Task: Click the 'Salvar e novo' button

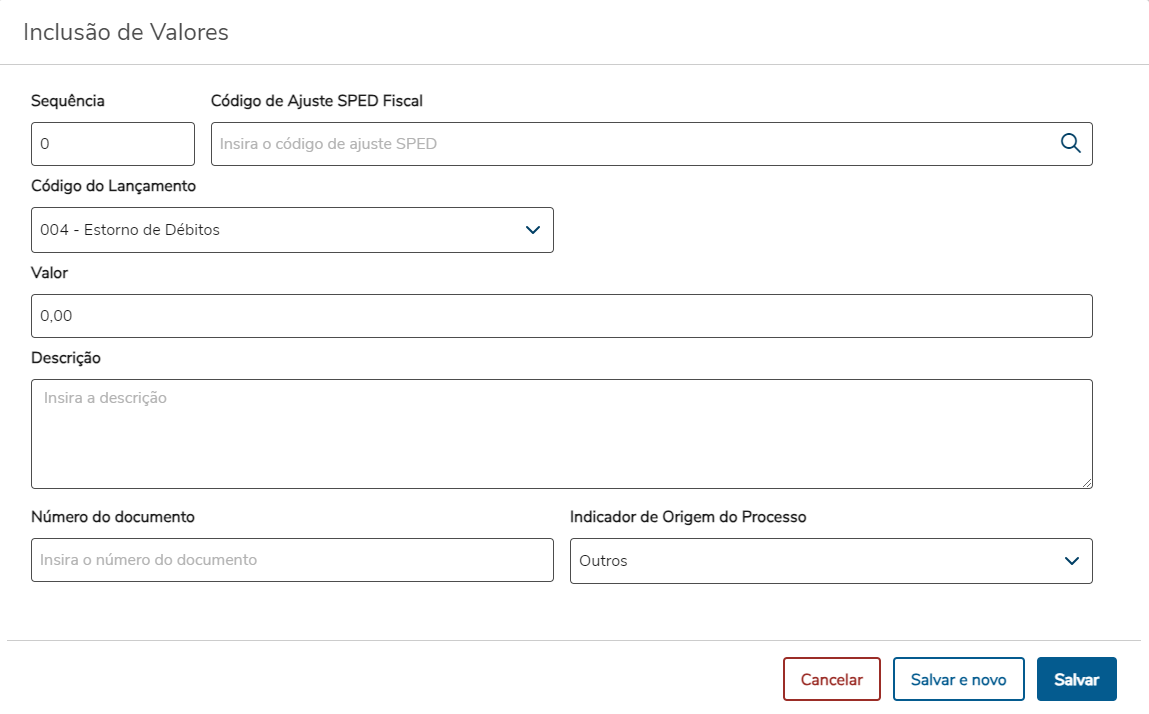Action: pos(958,679)
